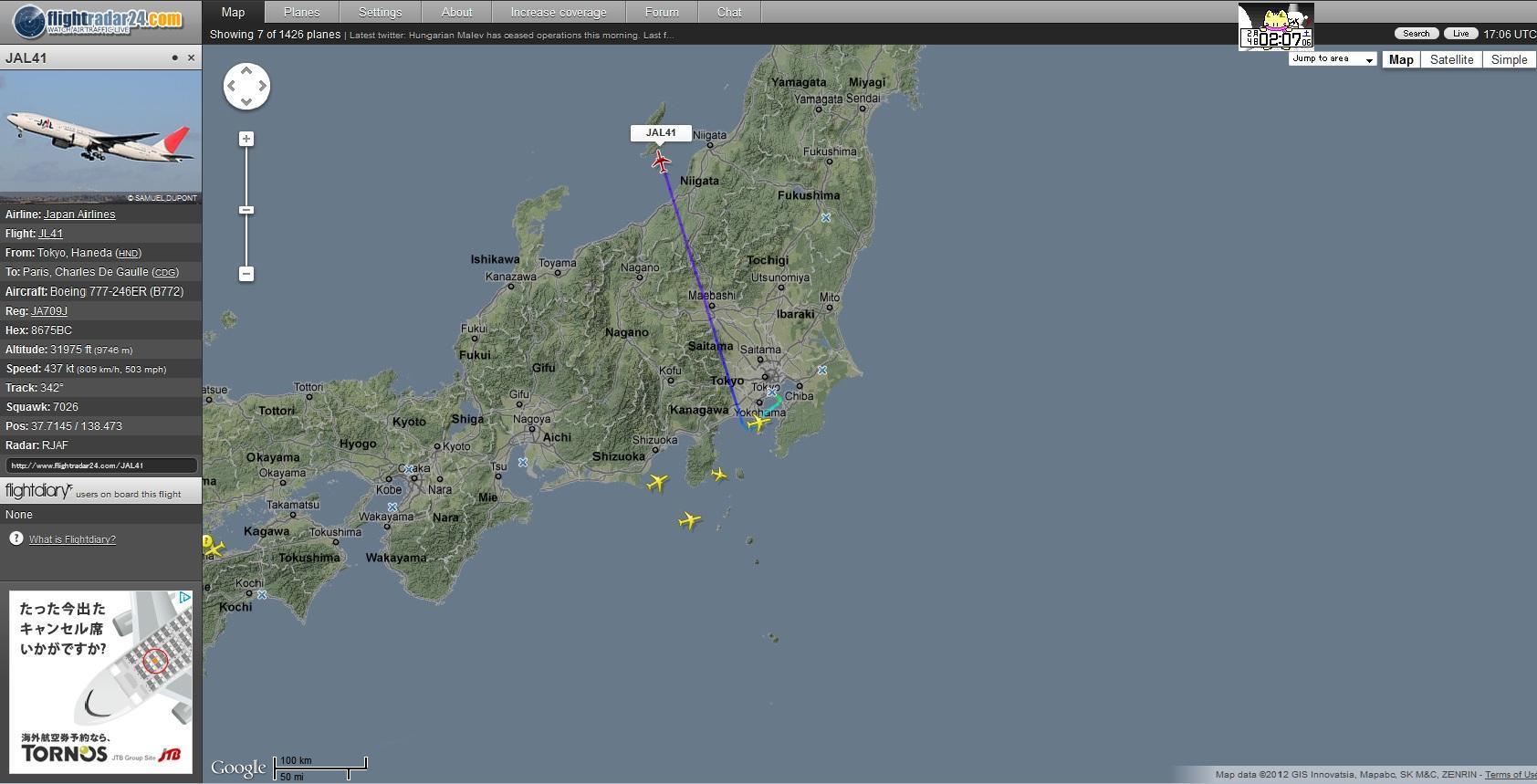The image size is (1537, 784).
Task: Open the What is Flightdiary? link
Action: click(72, 539)
